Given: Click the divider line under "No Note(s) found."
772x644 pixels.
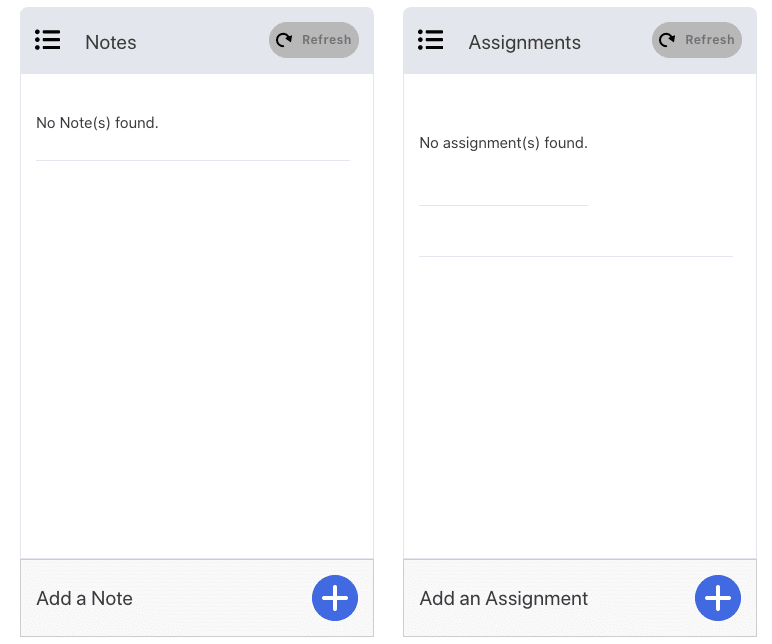Looking at the screenshot, I should click(x=193, y=161).
